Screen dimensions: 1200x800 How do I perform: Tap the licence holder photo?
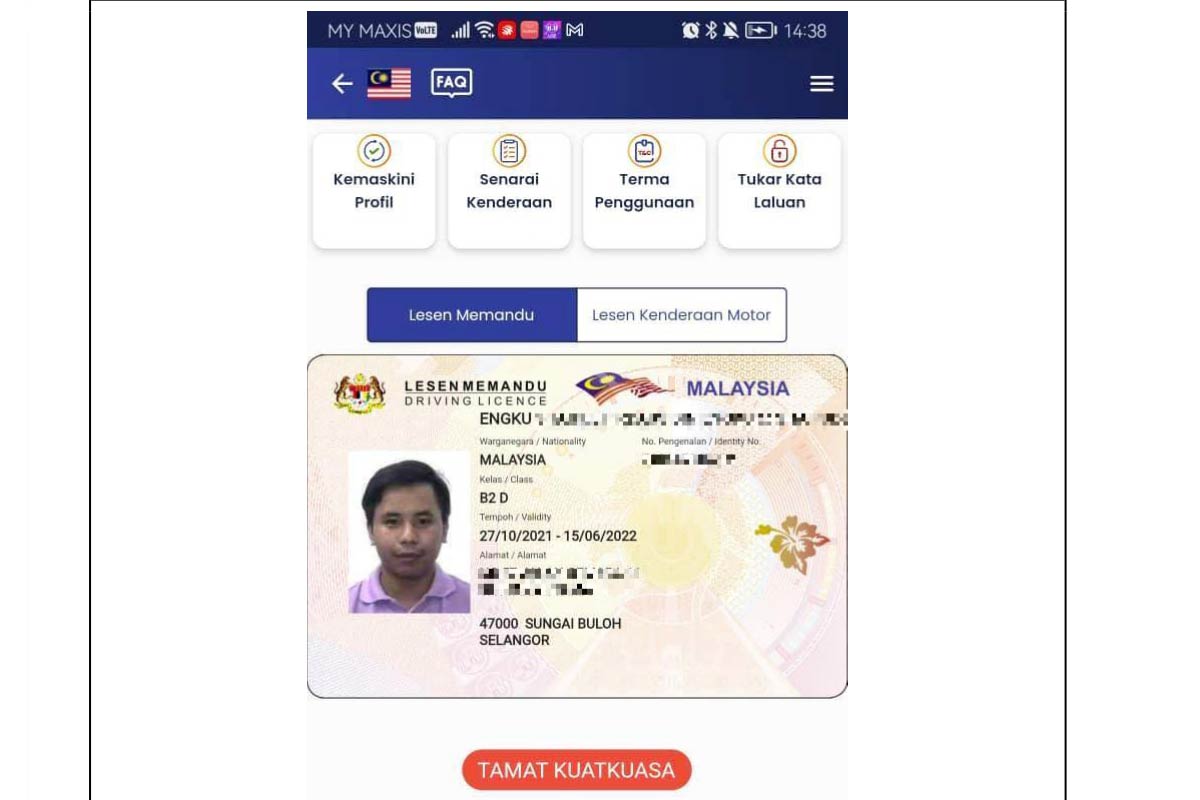(x=409, y=532)
